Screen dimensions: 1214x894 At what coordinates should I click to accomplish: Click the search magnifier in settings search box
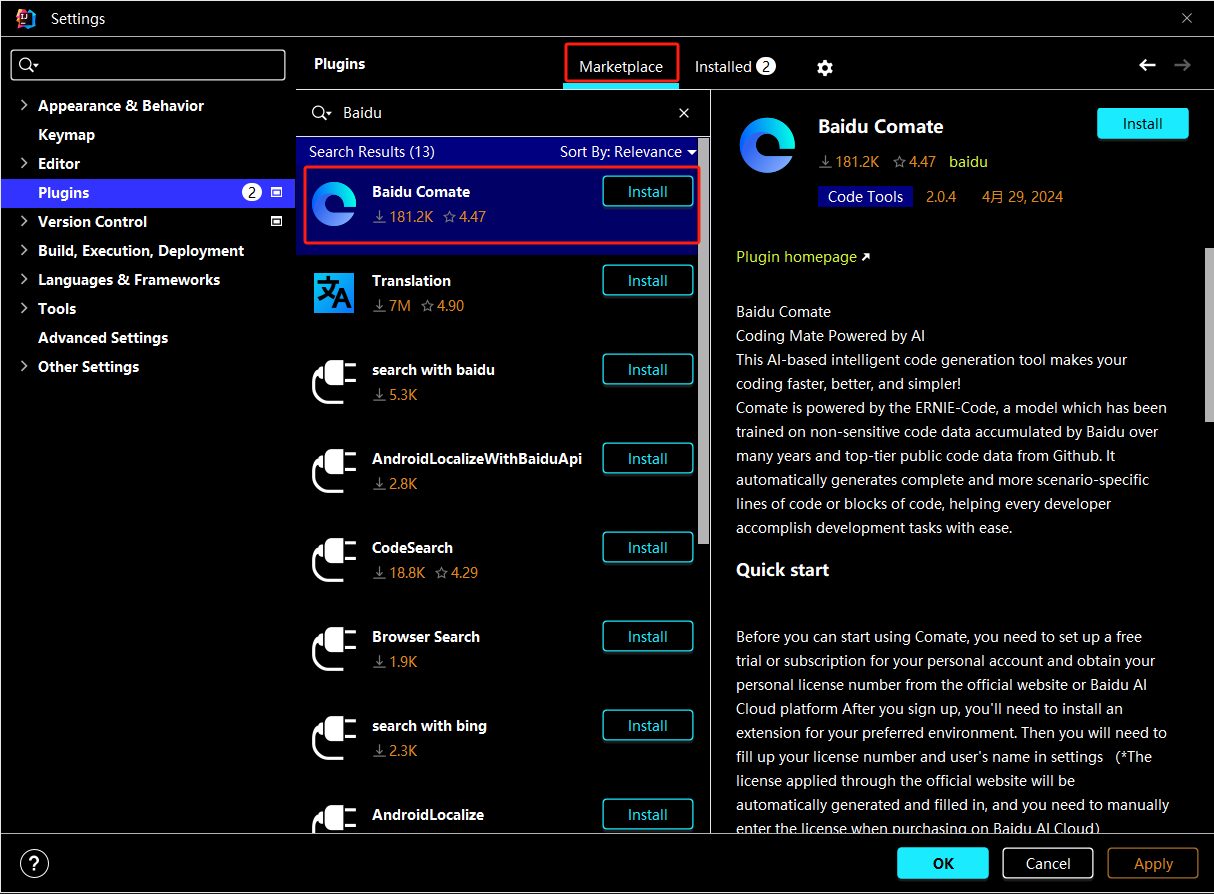(27, 65)
